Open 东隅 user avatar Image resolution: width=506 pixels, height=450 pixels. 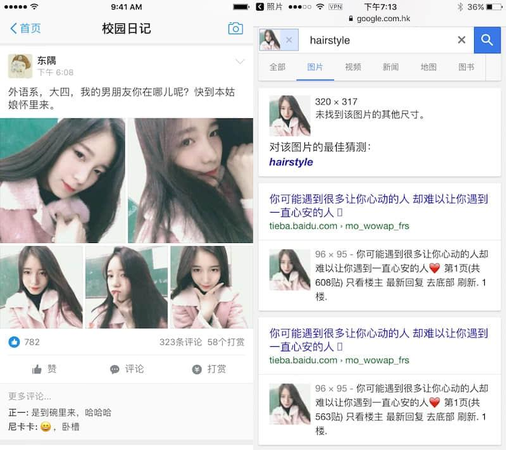click(x=20, y=66)
